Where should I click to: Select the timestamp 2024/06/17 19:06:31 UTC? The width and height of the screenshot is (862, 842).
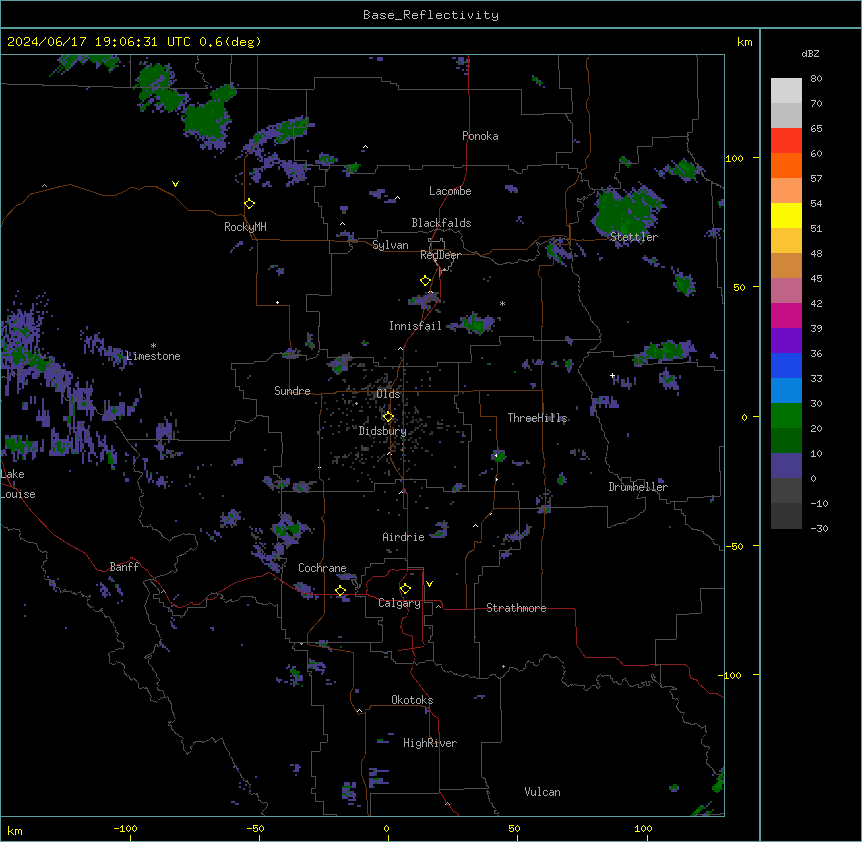click(x=99, y=42)
